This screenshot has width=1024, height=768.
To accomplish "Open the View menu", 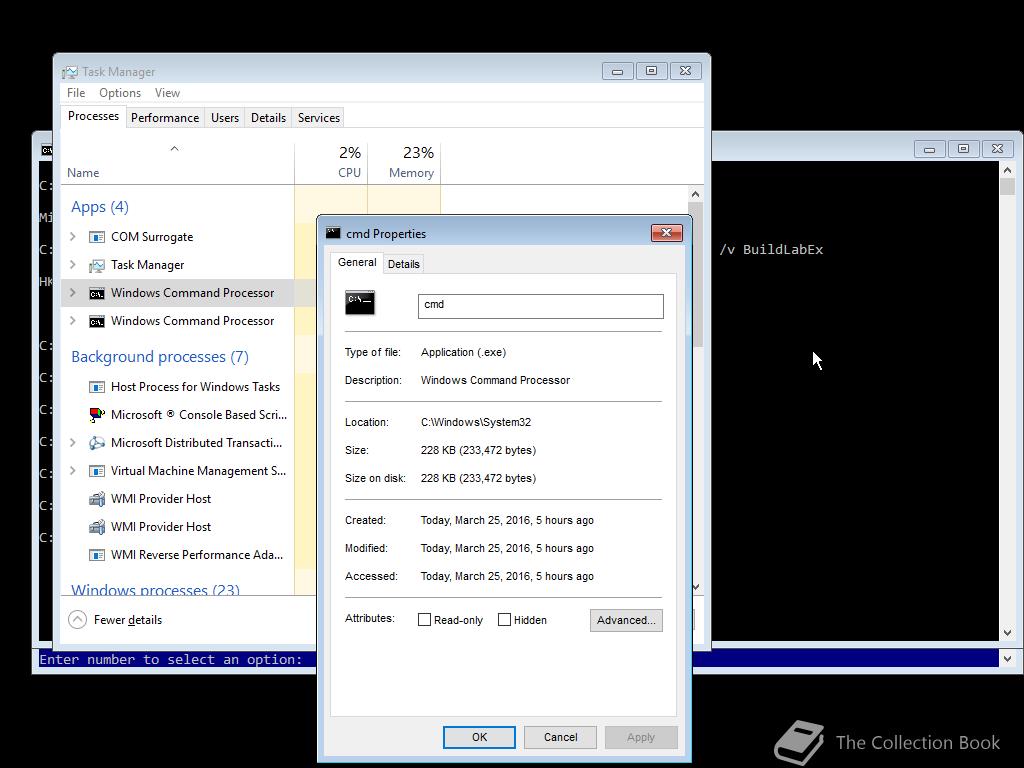I will coord(167,93).
